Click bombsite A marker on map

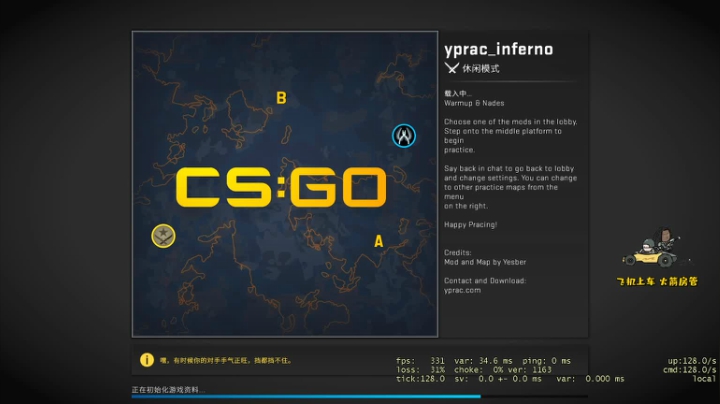pyautogui.click(x=378, y=241)
